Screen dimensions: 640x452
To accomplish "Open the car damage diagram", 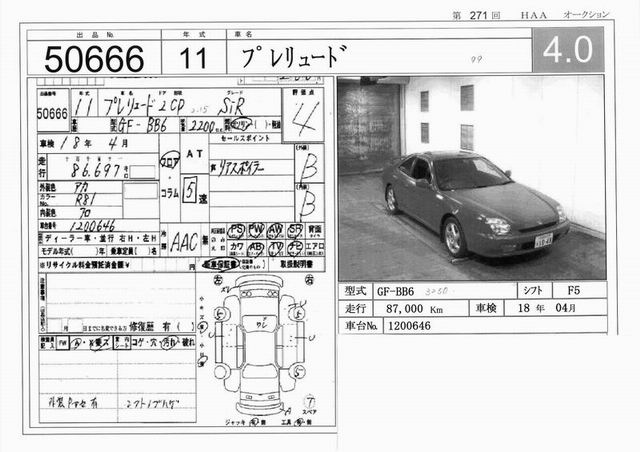I will coord(261,347).
